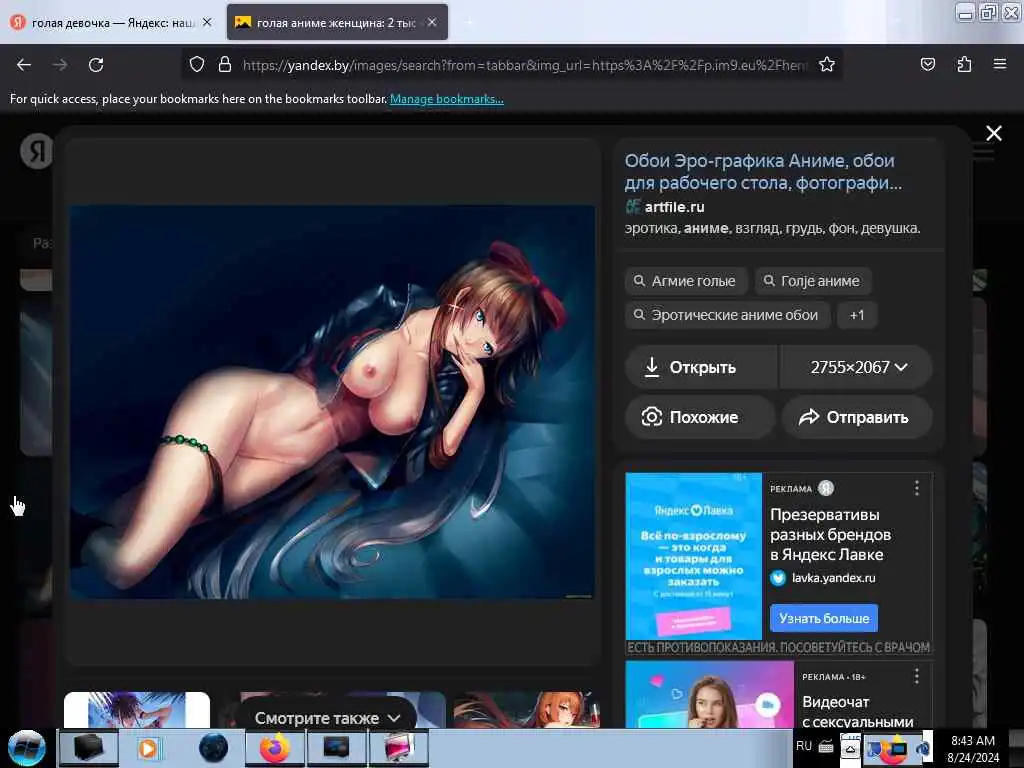This screenshot has height=768, width=1024.
Task: Switch to the first Yandex tab
Action: coord(112,22)
